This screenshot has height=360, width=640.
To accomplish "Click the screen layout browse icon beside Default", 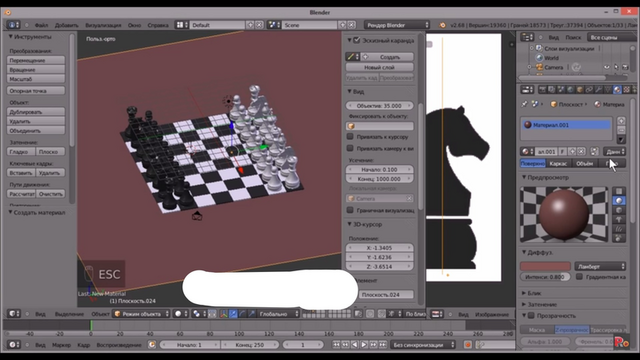I will [x=181, y=25].
